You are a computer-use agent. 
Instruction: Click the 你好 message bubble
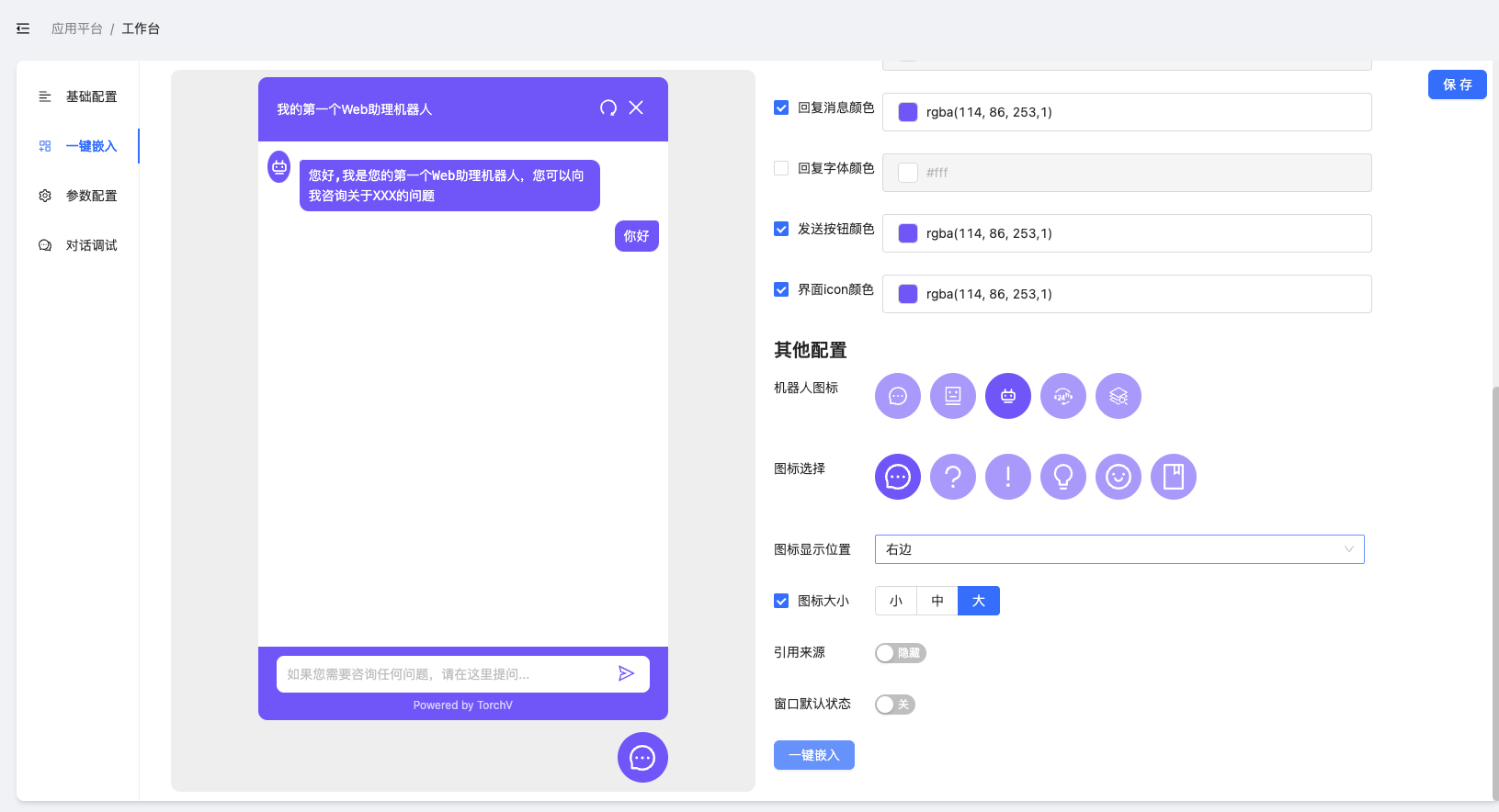(x=637, y=236)
